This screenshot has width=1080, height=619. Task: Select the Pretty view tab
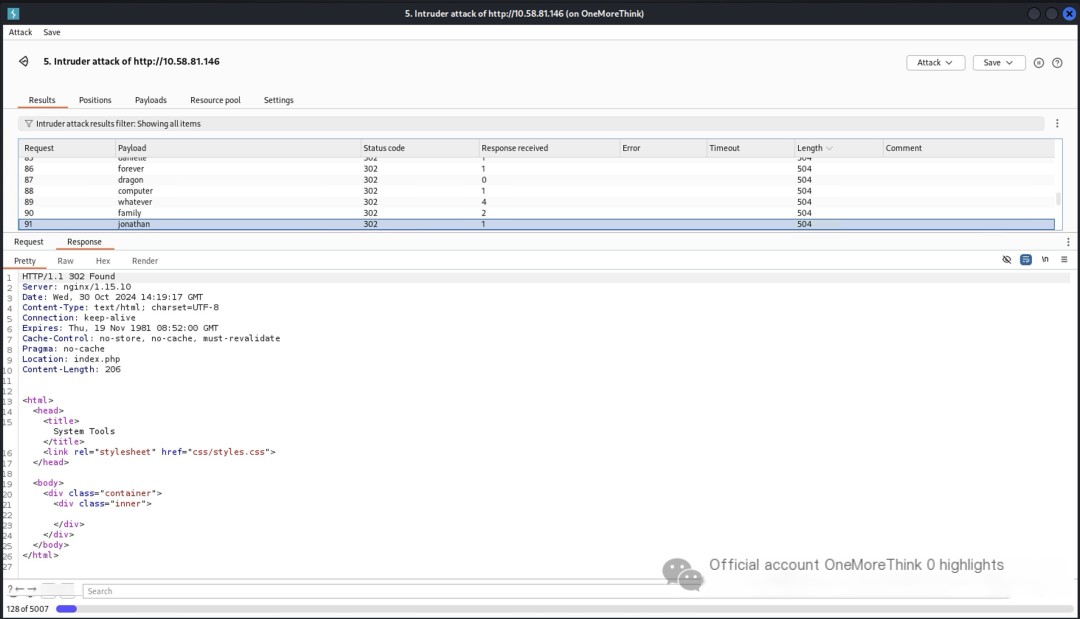(25, 261)
